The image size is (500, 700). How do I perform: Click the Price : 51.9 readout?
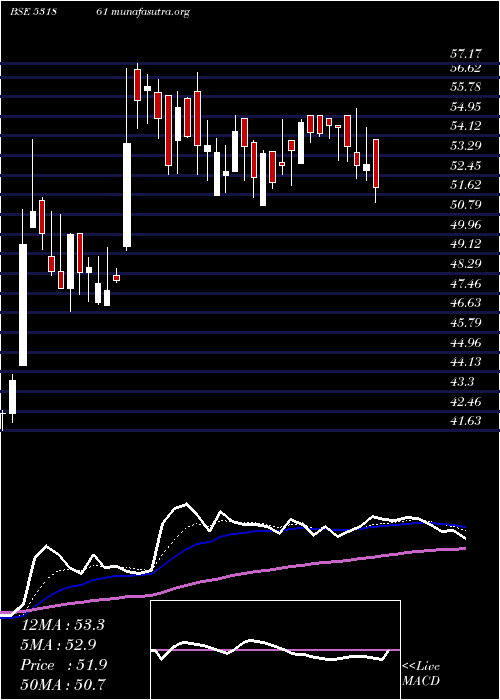pyautogui.click(x=63, y=665)
